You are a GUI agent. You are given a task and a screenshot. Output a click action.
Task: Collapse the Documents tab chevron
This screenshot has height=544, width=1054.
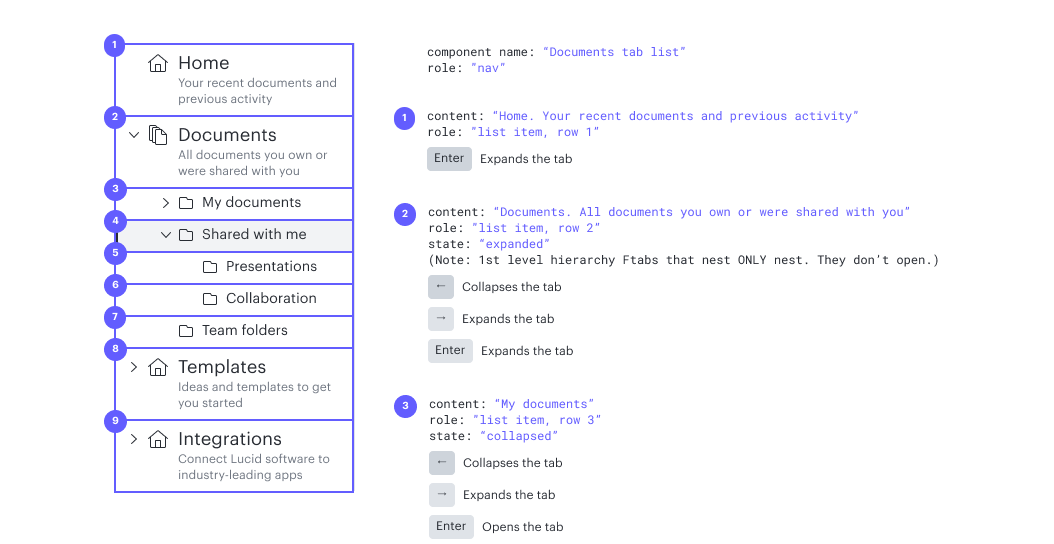click(134, 135)
